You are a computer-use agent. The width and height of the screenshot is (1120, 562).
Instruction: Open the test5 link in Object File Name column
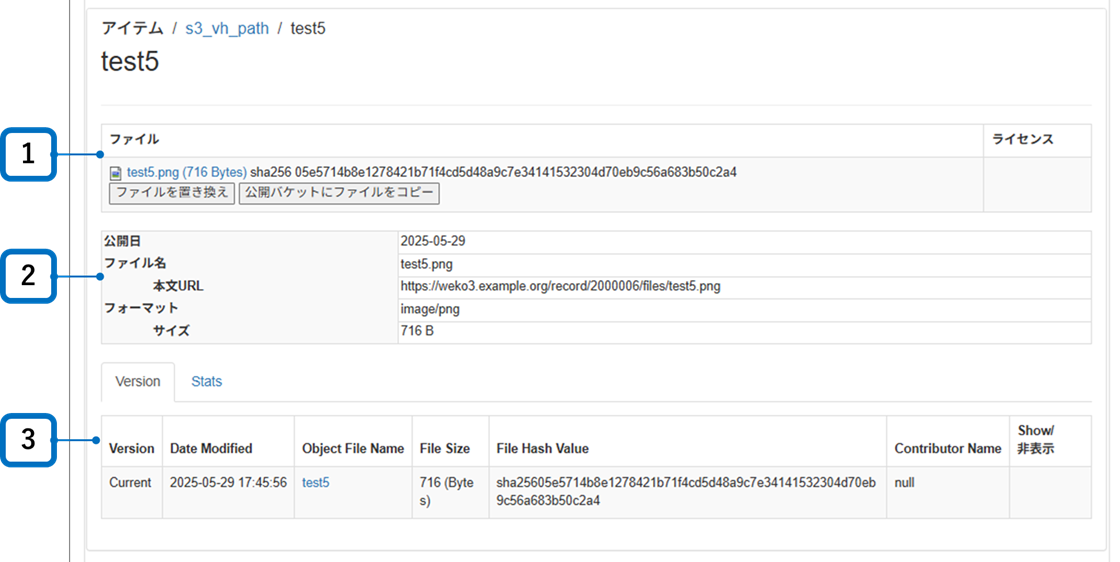click(316, 482)
